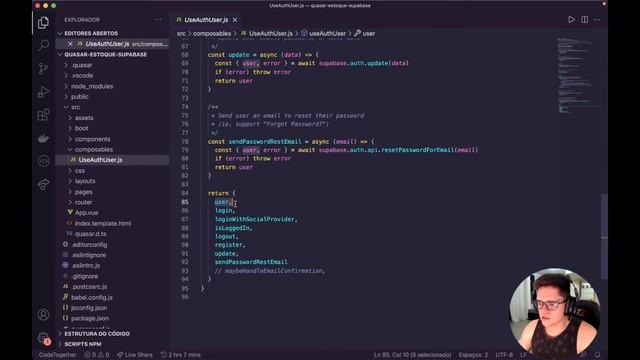Open .eslintrc.js file
Viewport: 640px width, 360px height.
[x=85, y=265]
